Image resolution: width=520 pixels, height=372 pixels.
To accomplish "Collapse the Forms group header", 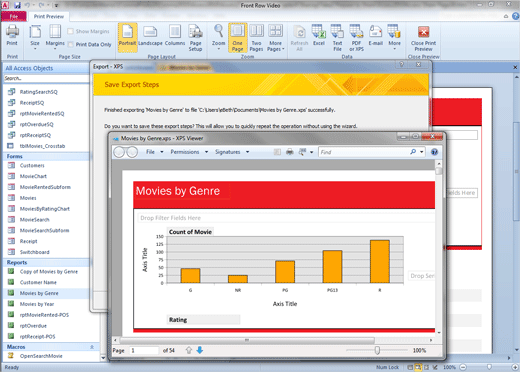I will (46, 156).
